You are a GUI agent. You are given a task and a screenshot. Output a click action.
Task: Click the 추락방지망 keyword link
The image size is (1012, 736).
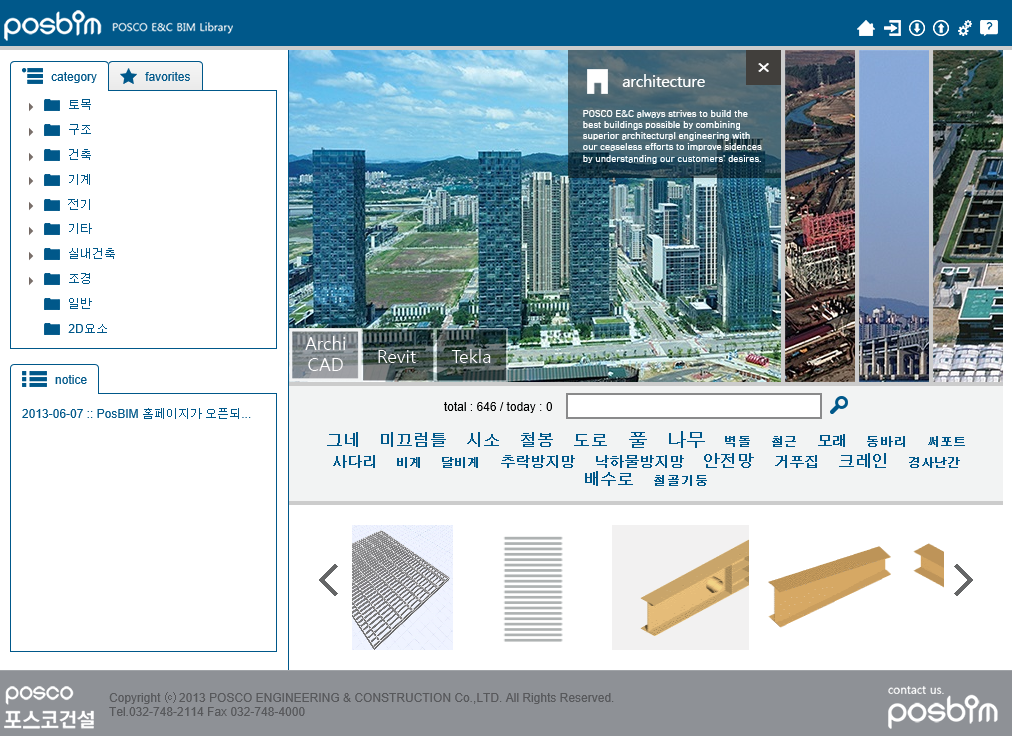[x=538, y=462]
